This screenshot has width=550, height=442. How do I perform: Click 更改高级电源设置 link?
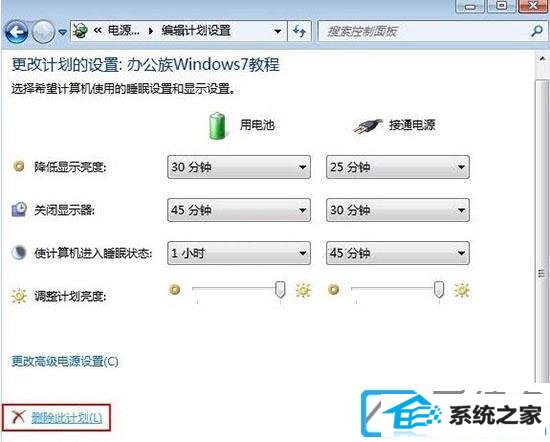coord(65,361)
